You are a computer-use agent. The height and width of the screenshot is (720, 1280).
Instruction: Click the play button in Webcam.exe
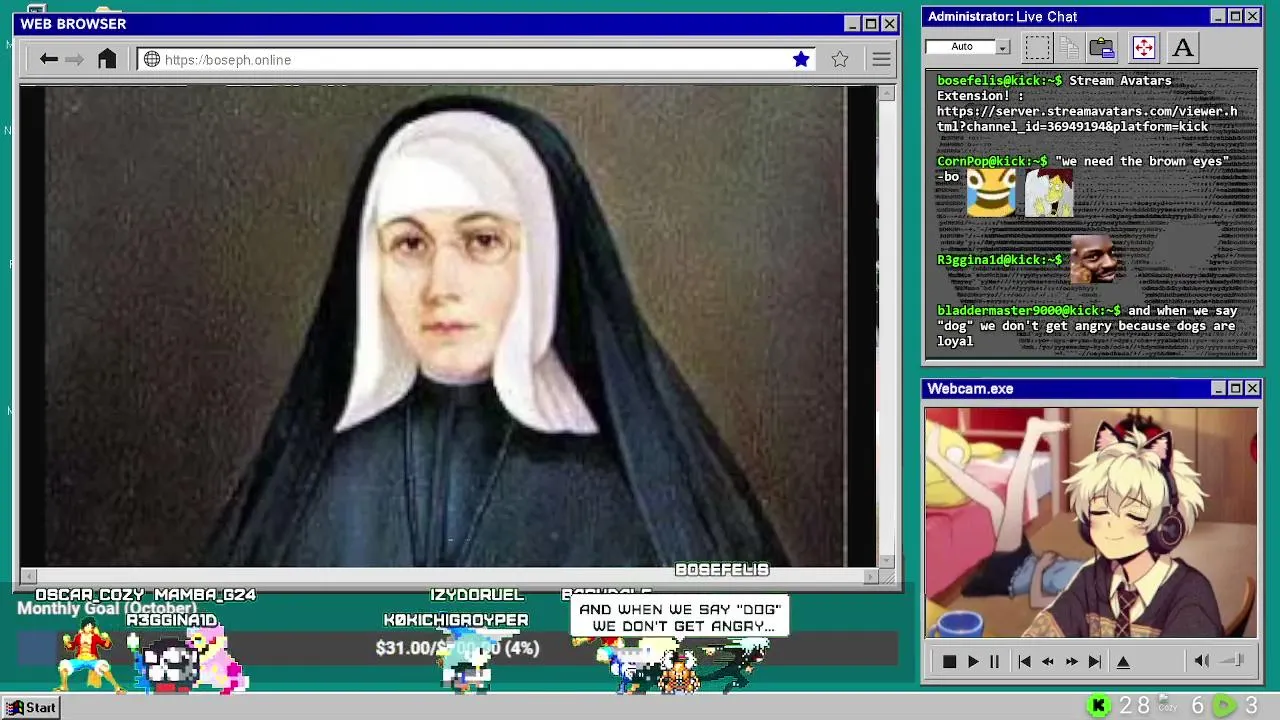[972, 661]
